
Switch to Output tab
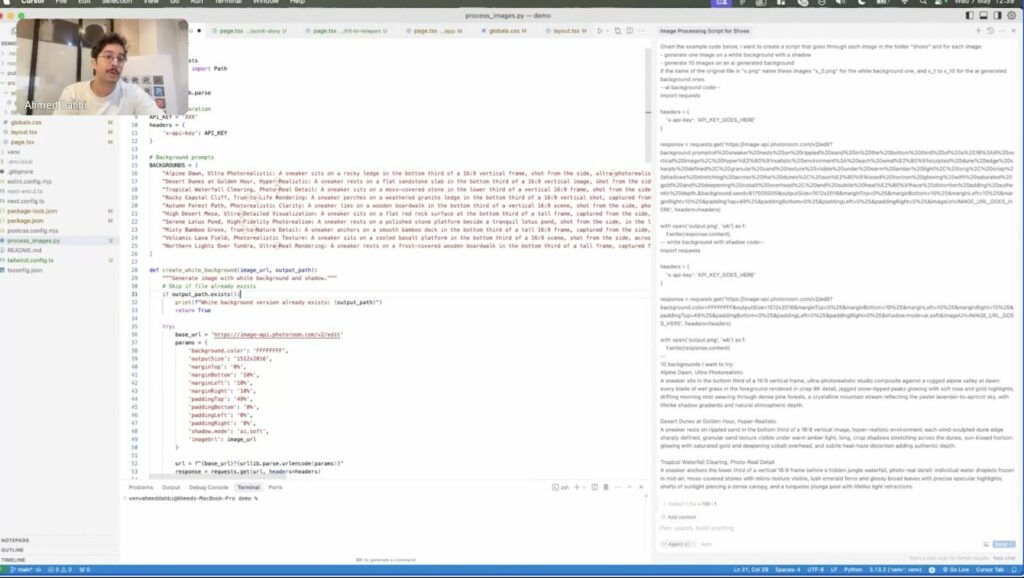click(170, 487)
